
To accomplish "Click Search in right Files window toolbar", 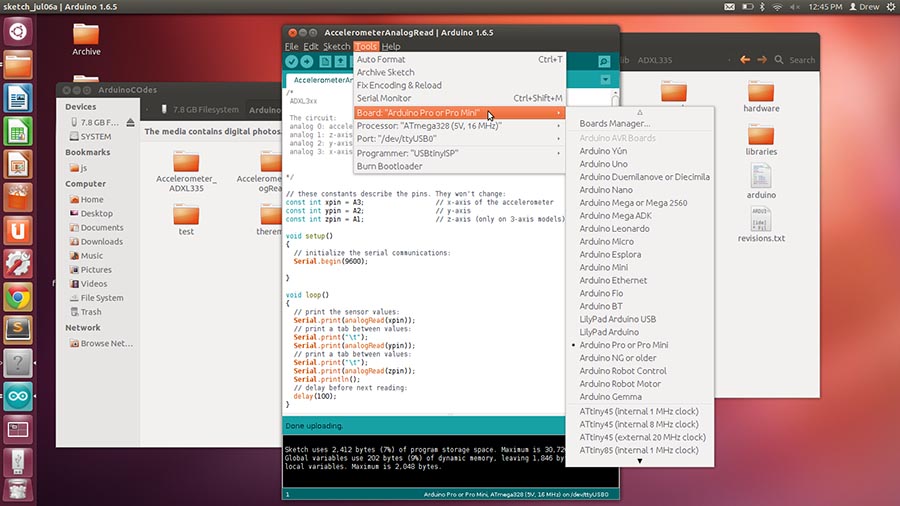I will coord(796,60).
